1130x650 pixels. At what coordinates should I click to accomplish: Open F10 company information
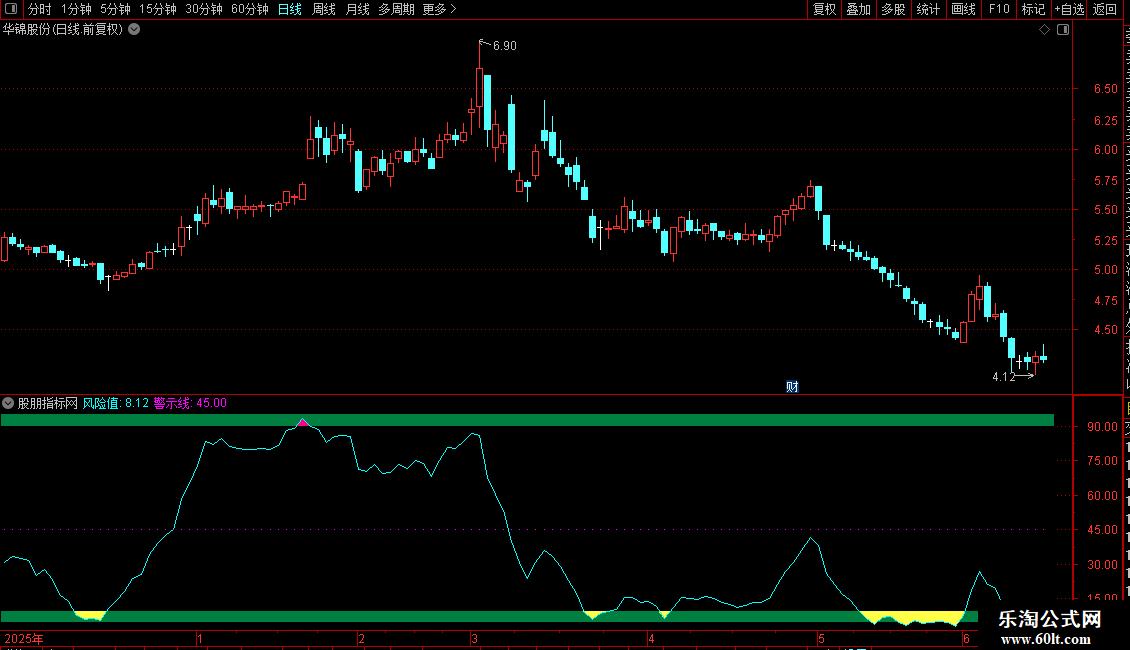point(999,9)
